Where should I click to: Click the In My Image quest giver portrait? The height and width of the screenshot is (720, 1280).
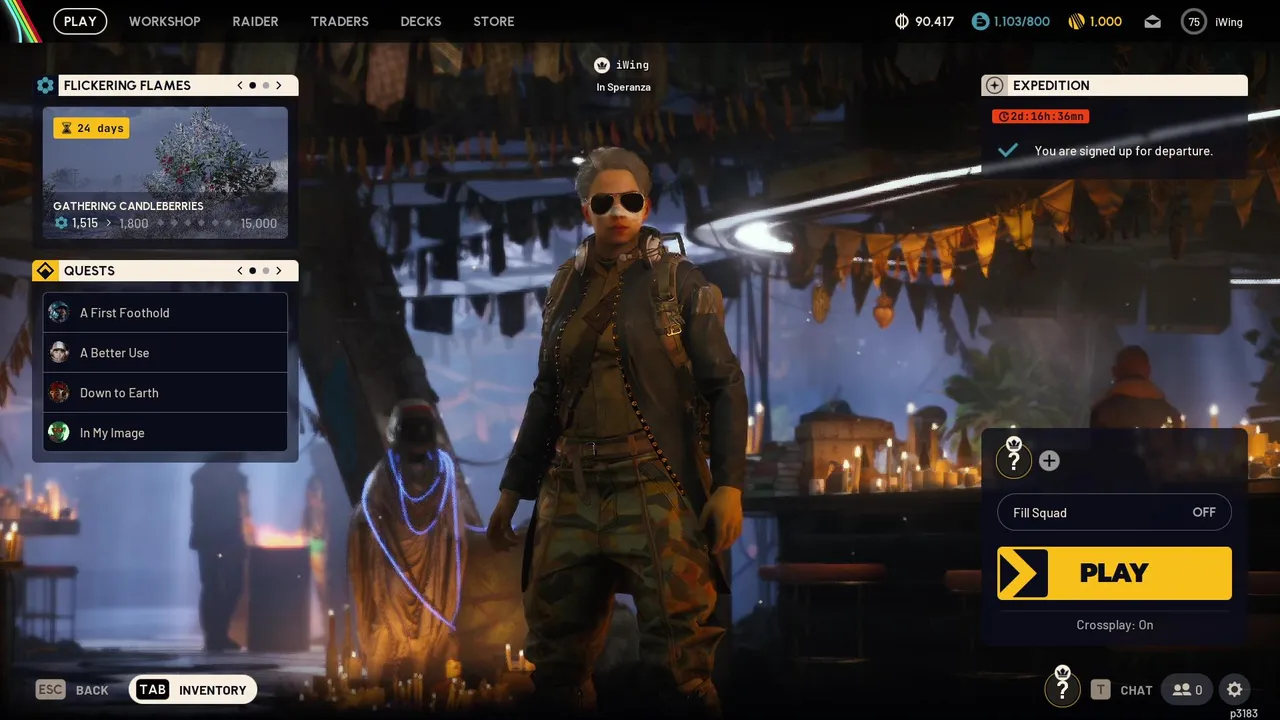click(59, 432)
